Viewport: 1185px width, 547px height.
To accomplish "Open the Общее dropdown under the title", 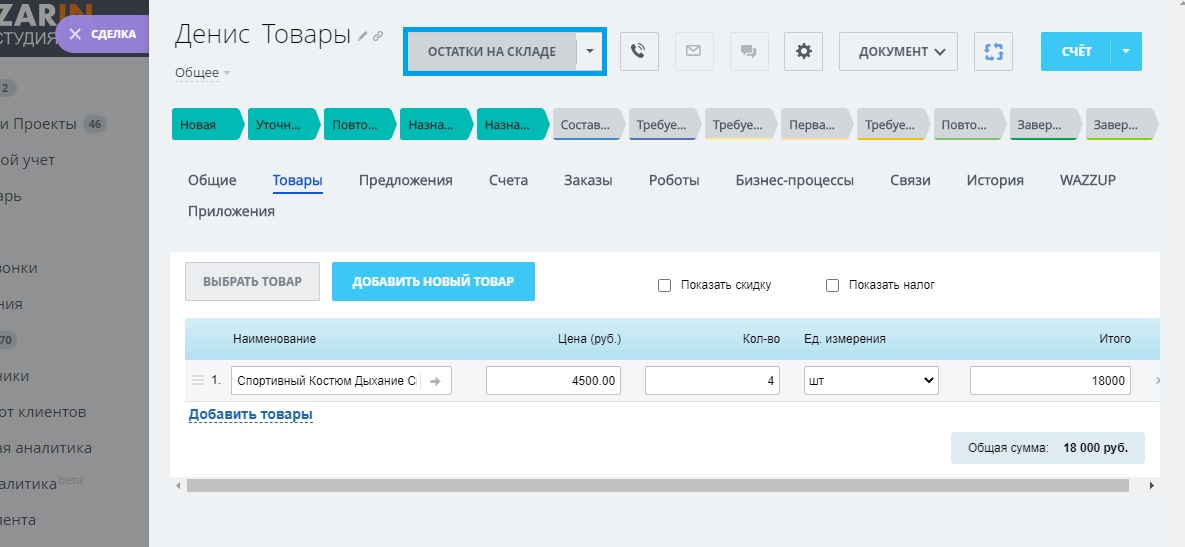I will click(x=203, y=73).
